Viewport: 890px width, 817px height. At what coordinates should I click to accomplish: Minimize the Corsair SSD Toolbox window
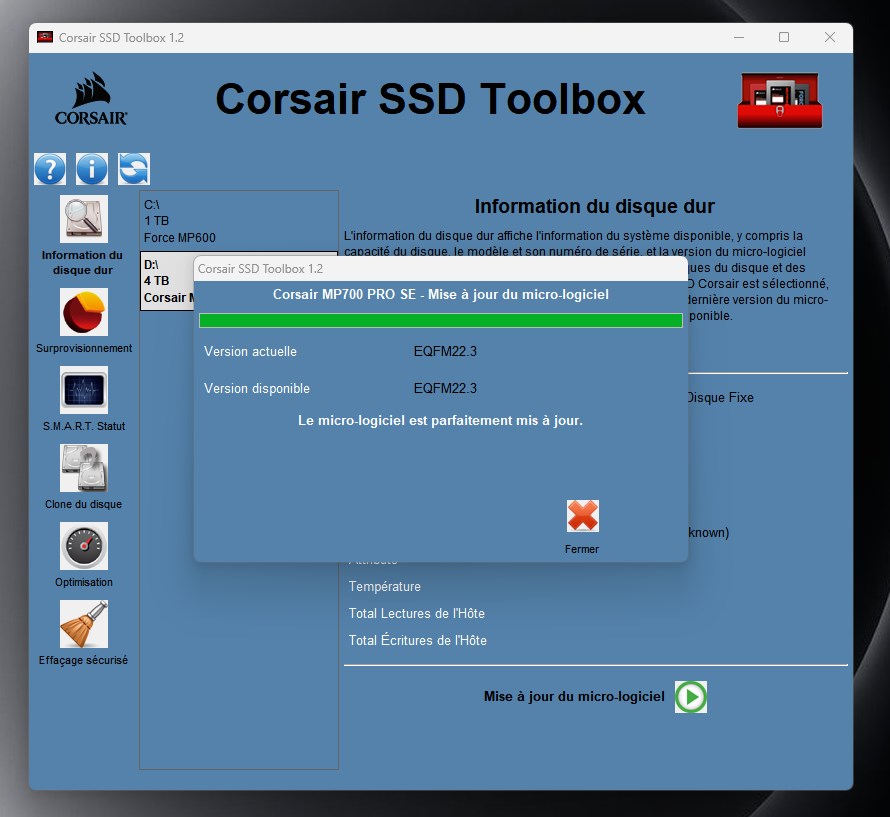click(x=738, y=37)
